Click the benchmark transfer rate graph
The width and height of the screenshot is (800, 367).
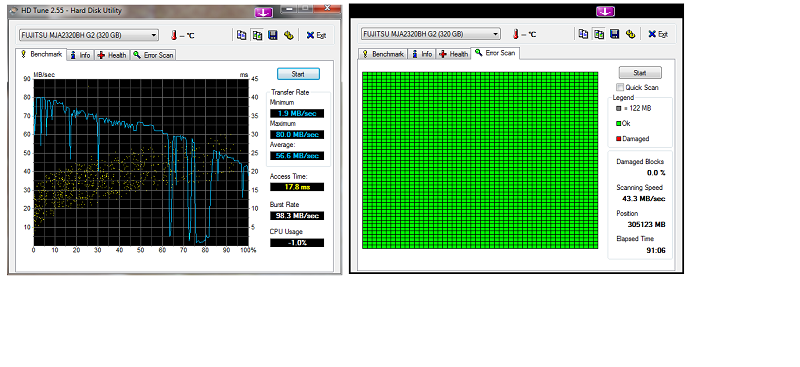[141, 162]
